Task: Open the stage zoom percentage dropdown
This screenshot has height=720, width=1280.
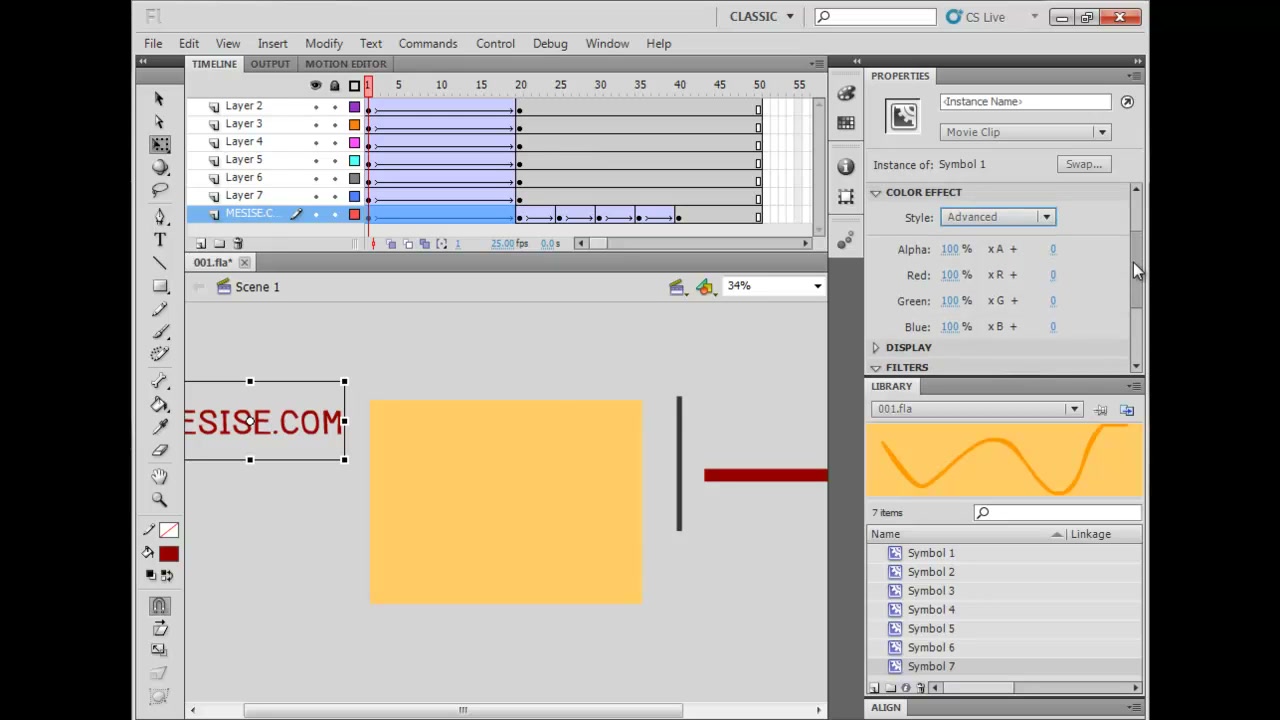Action: (x=774, y=286)
